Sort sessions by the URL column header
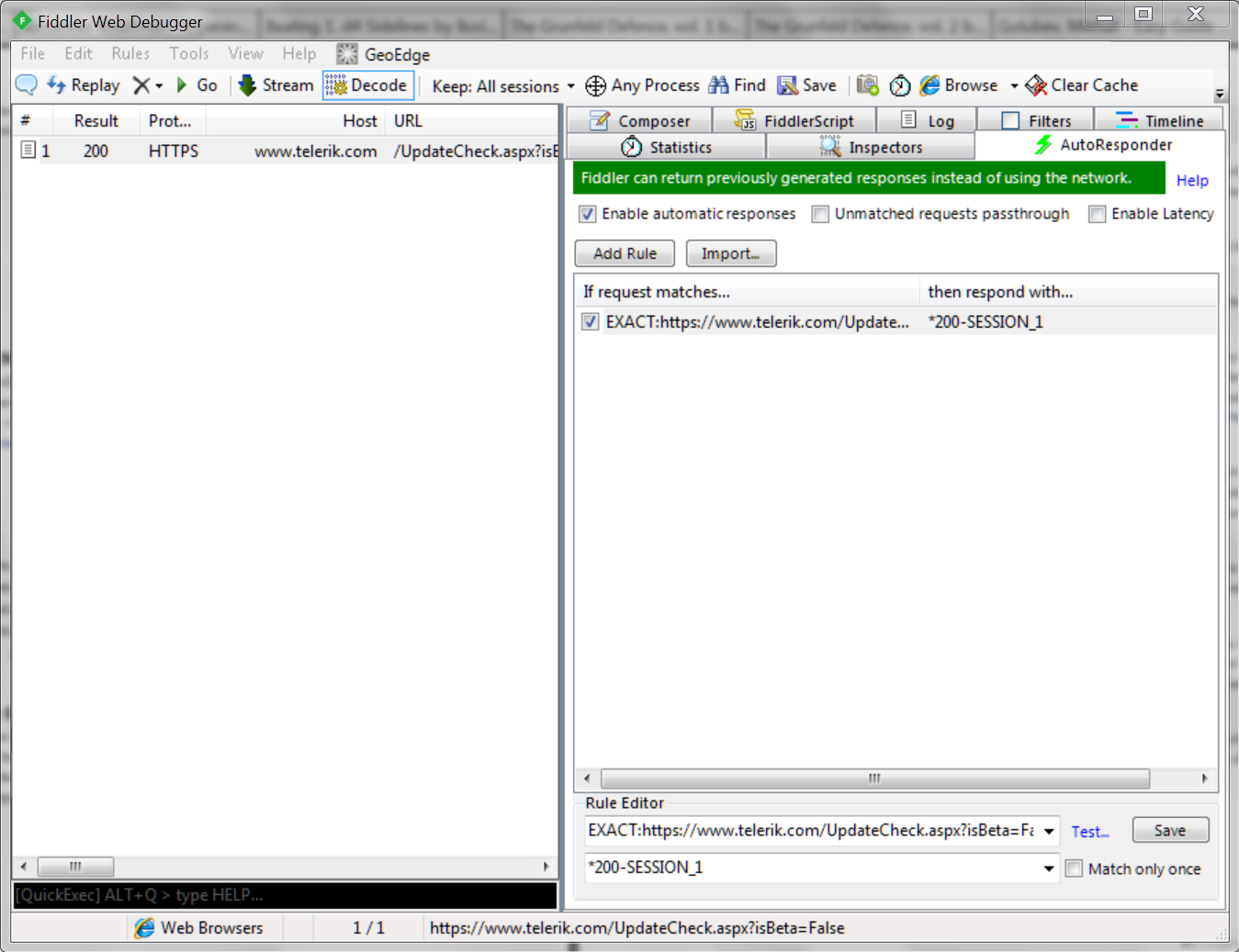 pyautogui.click(x=472, y=121)
